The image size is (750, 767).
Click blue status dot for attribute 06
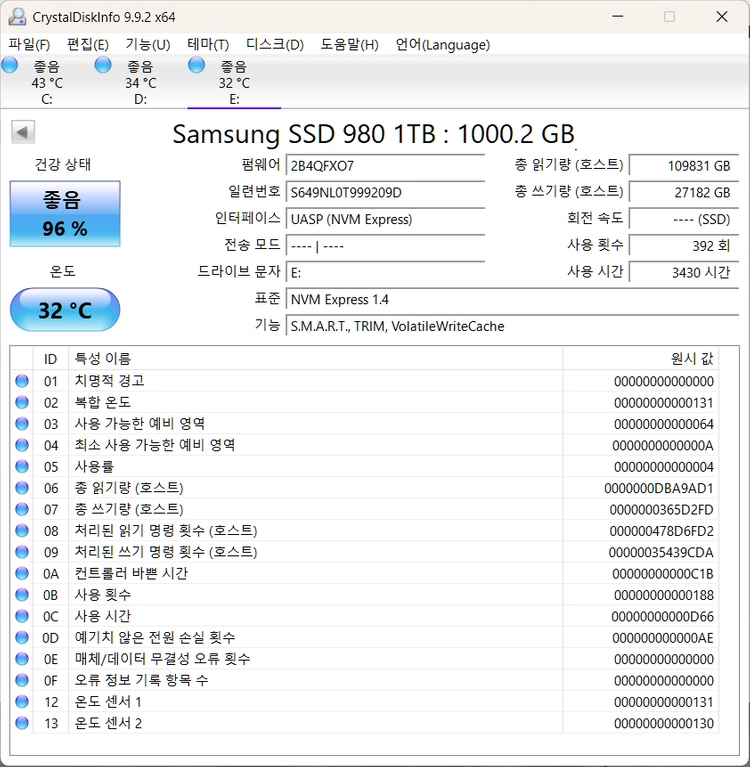coord(22,488)
